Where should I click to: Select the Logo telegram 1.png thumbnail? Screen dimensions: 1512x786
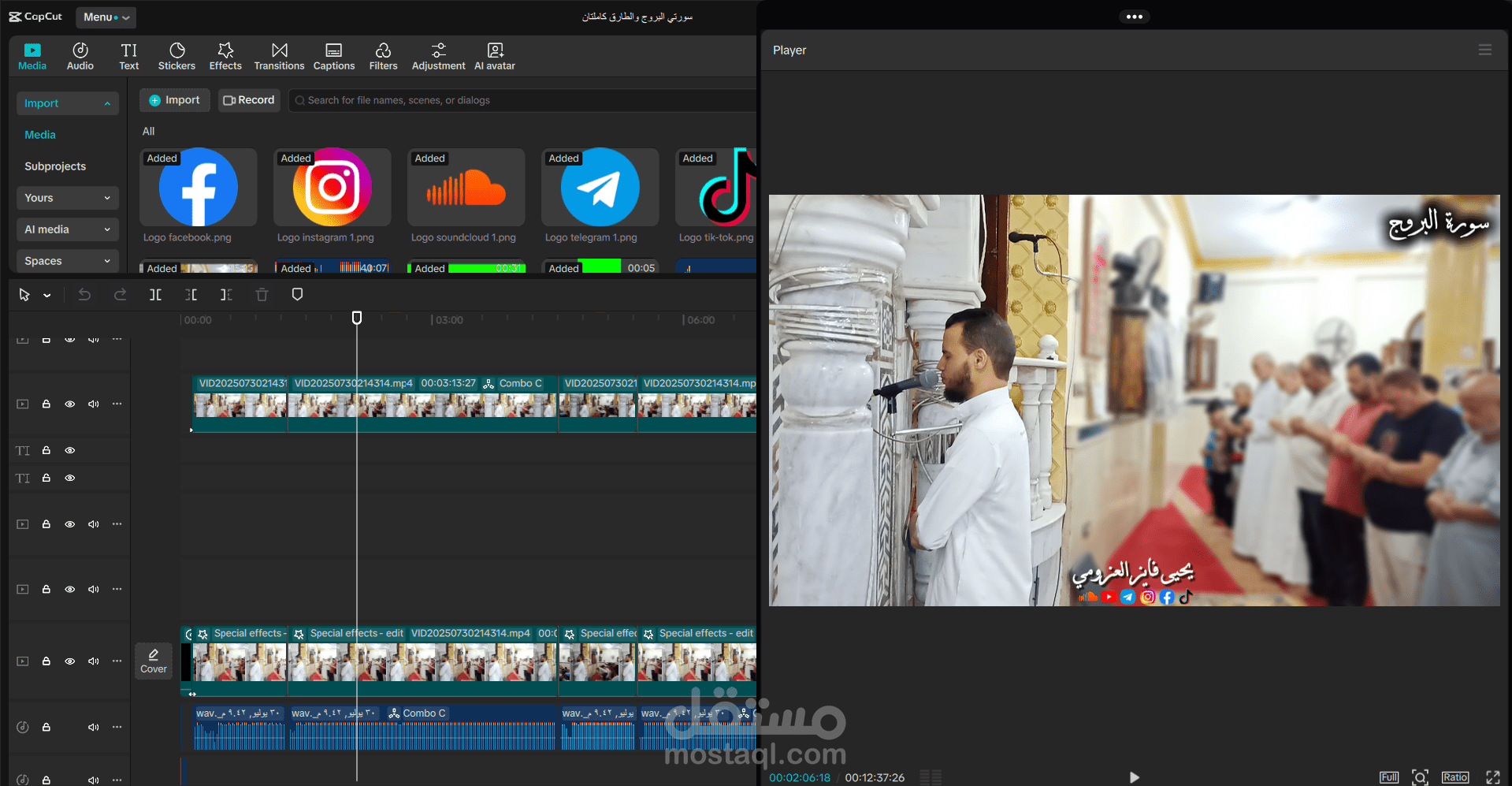[600, 188]
